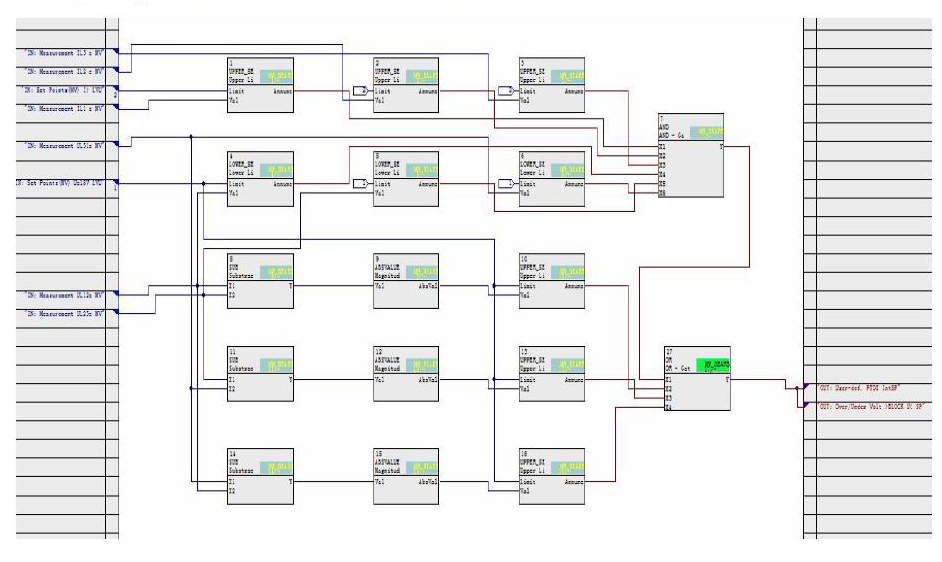
Task: Click margin input Set Points(MV) voltage LVU entry
Action: [x=59, y=183]
